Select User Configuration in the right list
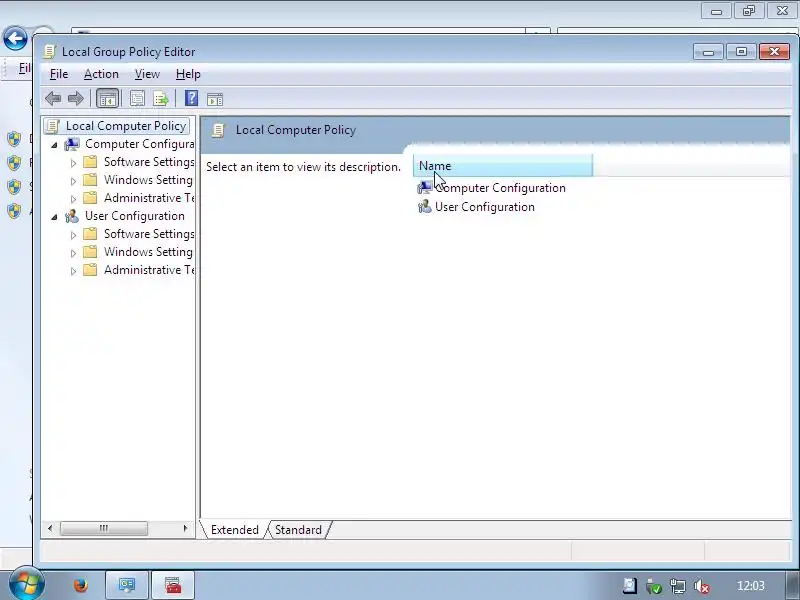Image resolution: width=800 pixels, height=600 pixels. (x=485, y=207)
